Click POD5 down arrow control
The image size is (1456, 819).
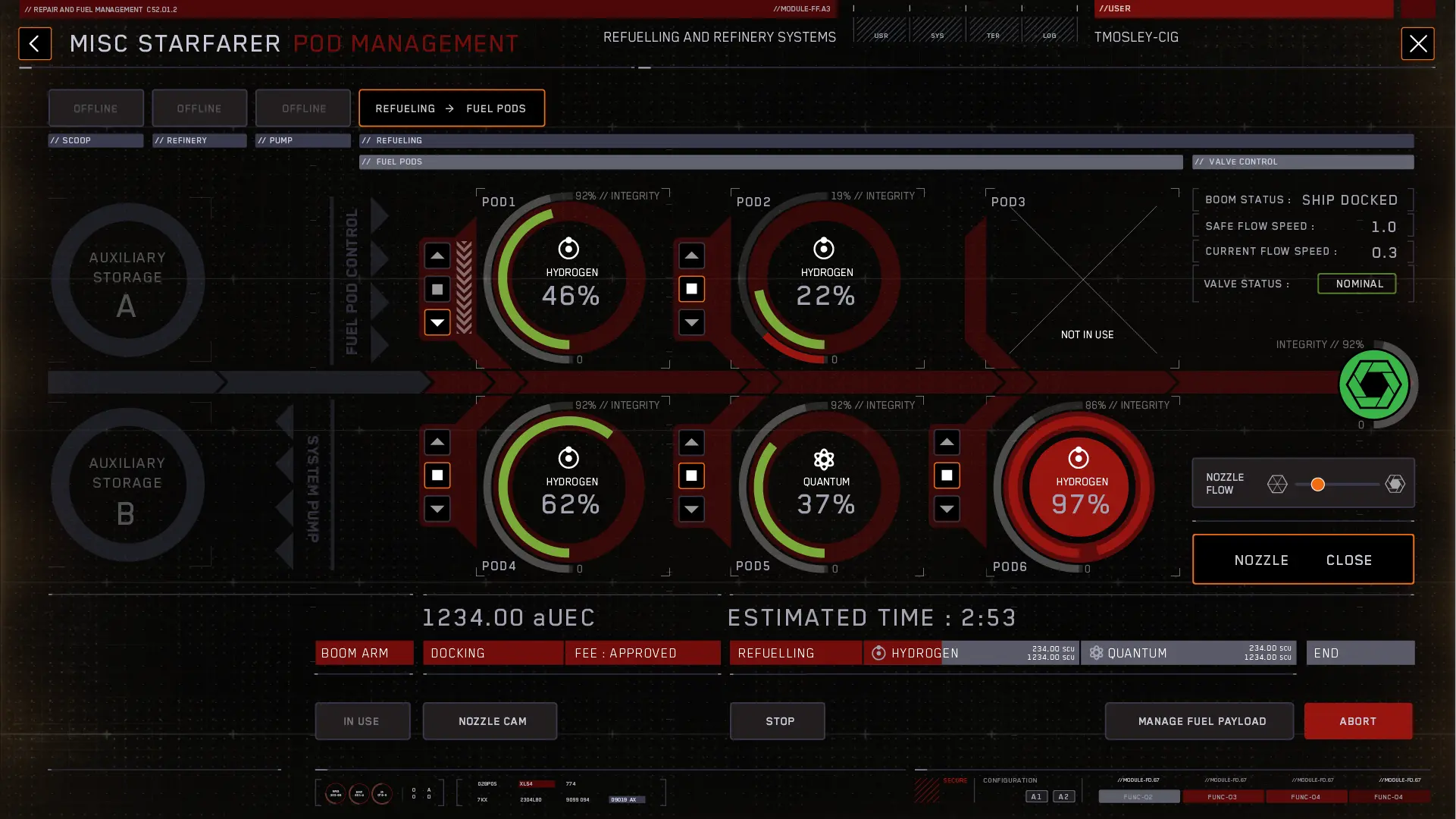pos(691,509)
